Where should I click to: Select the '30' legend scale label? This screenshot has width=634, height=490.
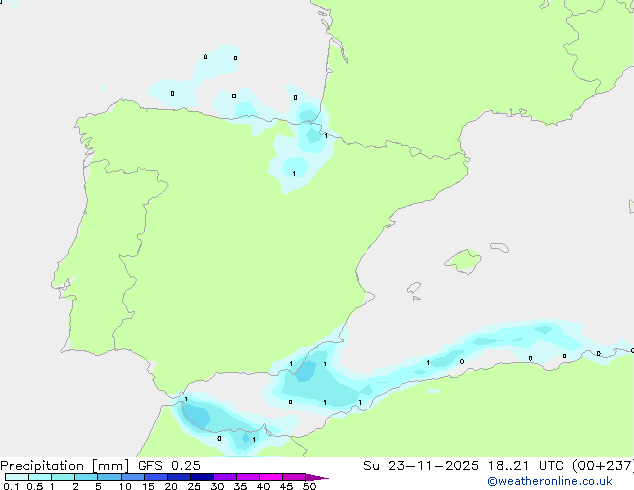(217, 486)
